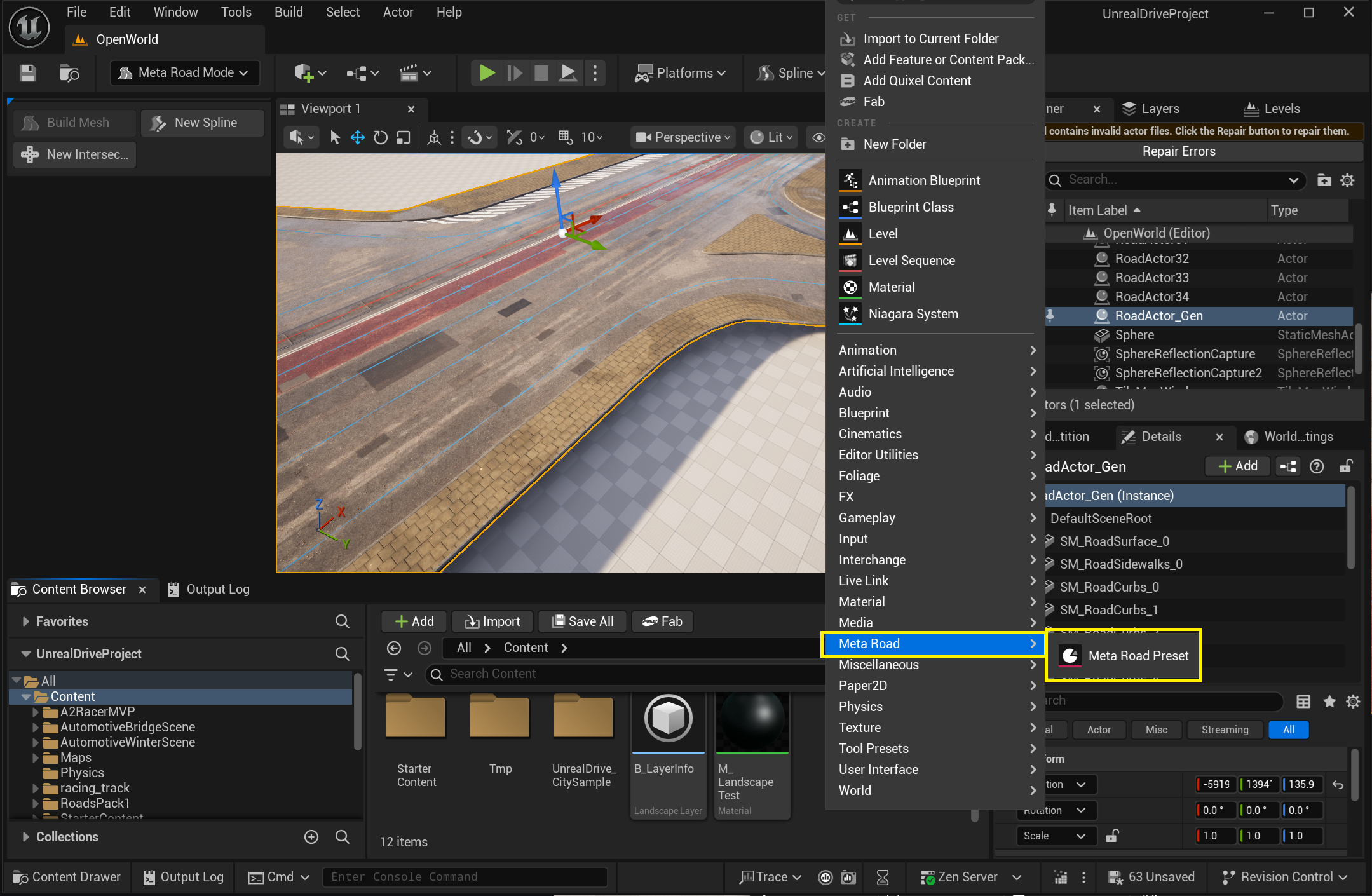
Task: Select the Streaming filter in Details
Action: pyautogui.click(x=1225, y=730)
